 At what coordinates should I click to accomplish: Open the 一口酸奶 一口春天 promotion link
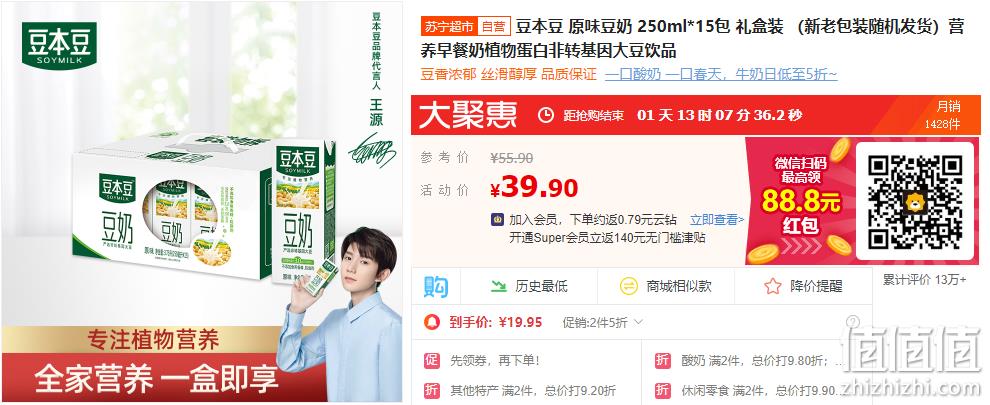721,75
